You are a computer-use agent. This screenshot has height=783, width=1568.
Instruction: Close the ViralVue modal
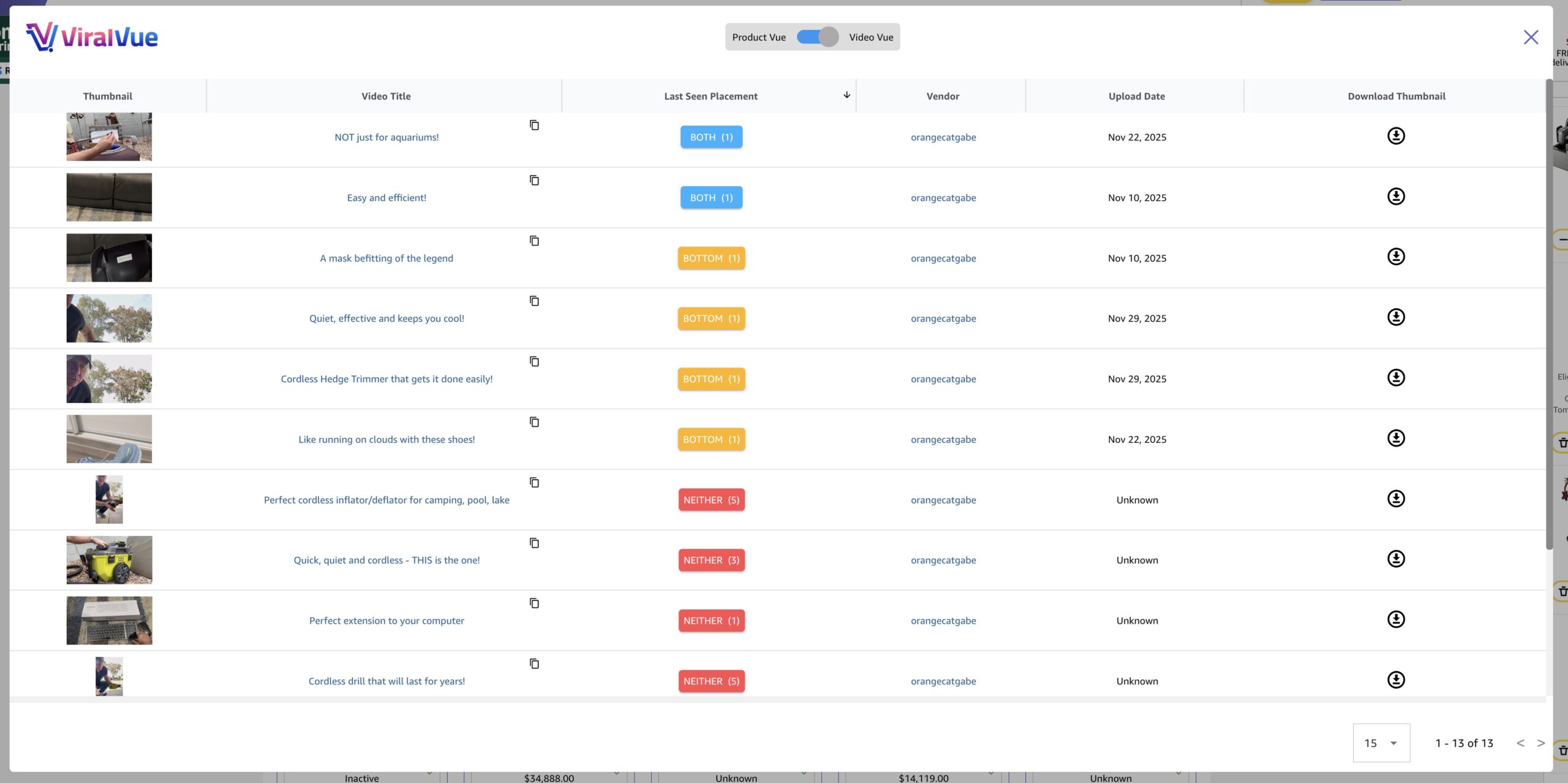coord(1531,37)
